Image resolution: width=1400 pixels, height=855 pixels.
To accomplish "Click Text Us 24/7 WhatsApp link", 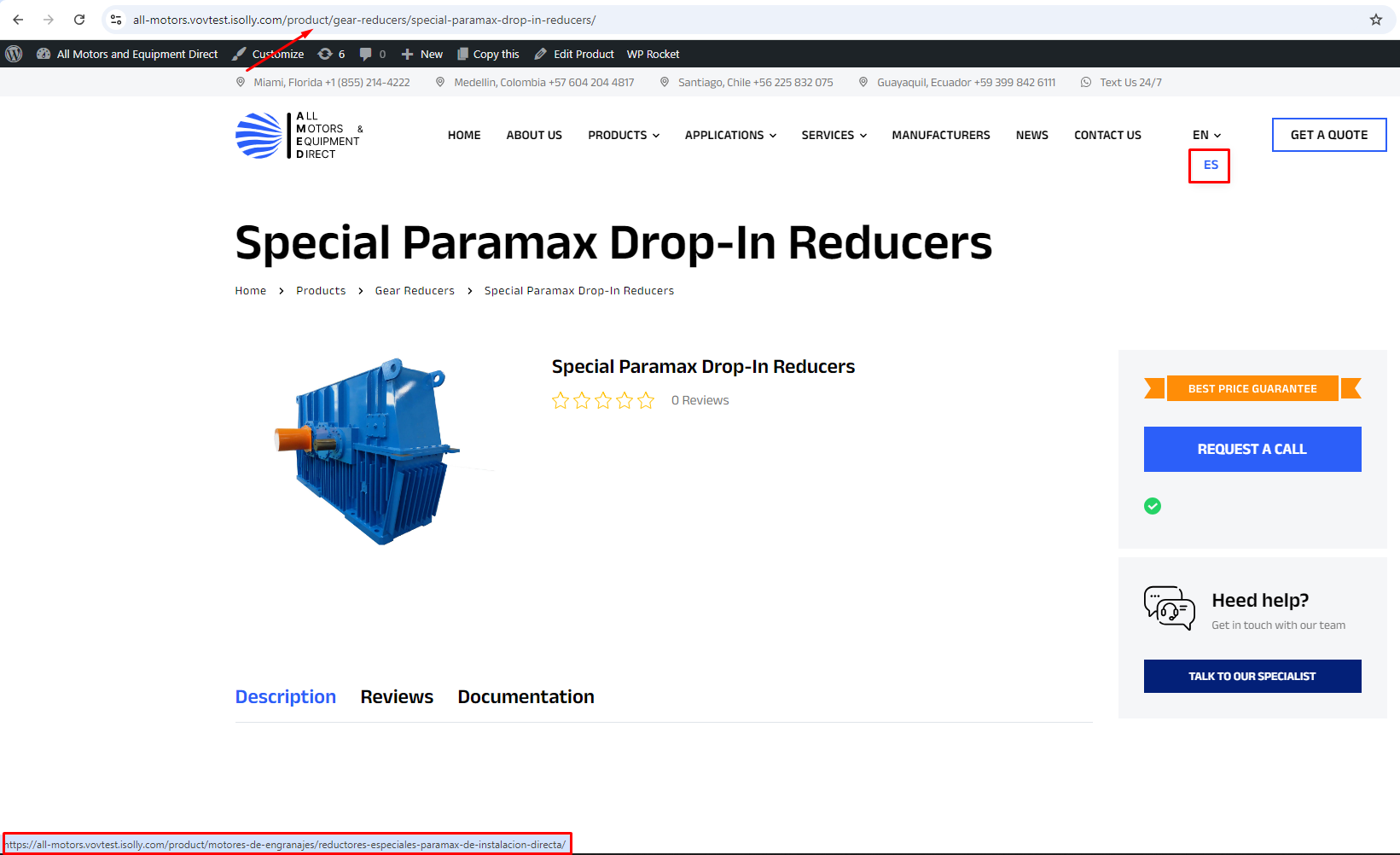I will pos(1122,83).
